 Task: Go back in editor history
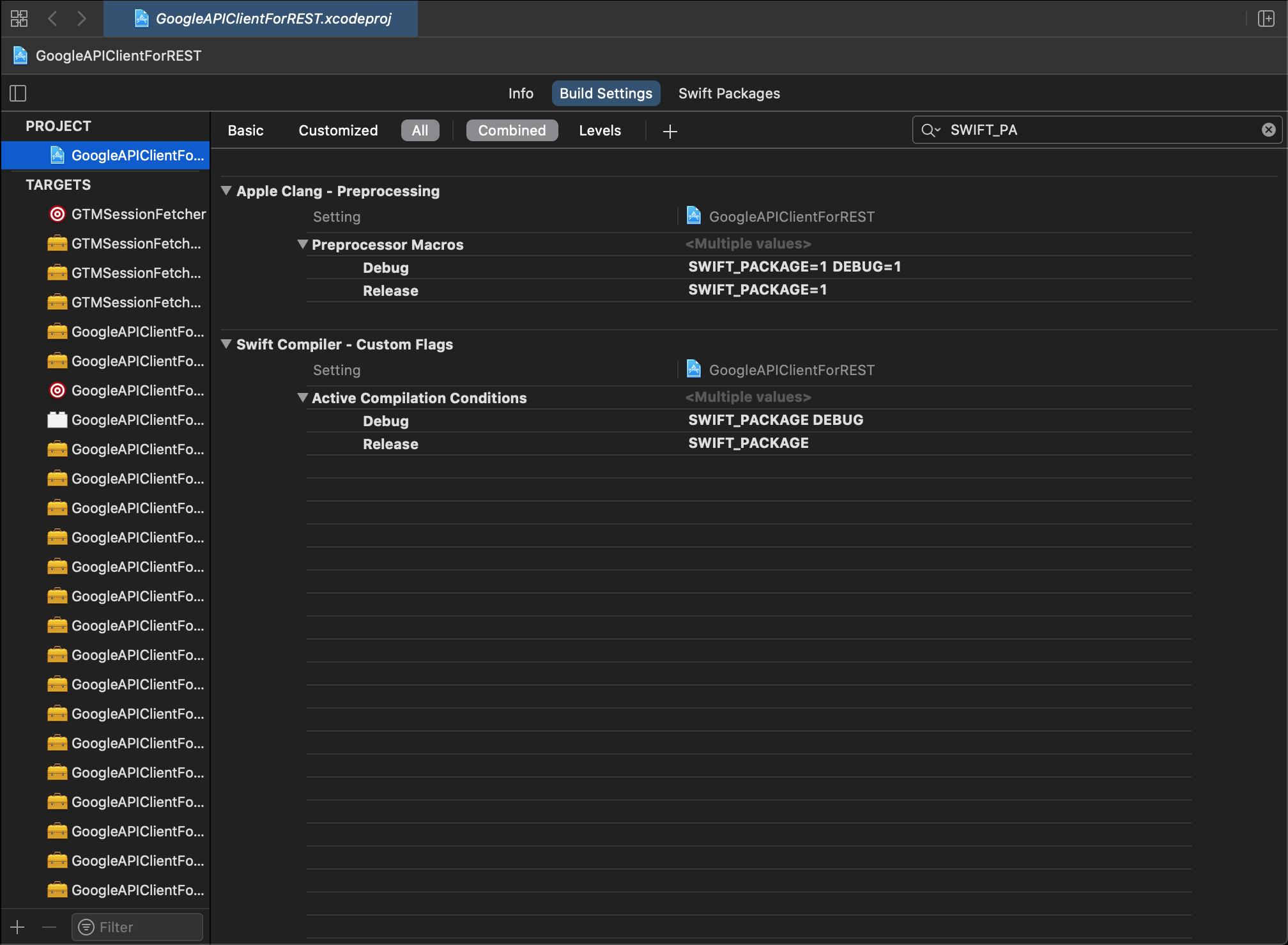click(53, 19)
